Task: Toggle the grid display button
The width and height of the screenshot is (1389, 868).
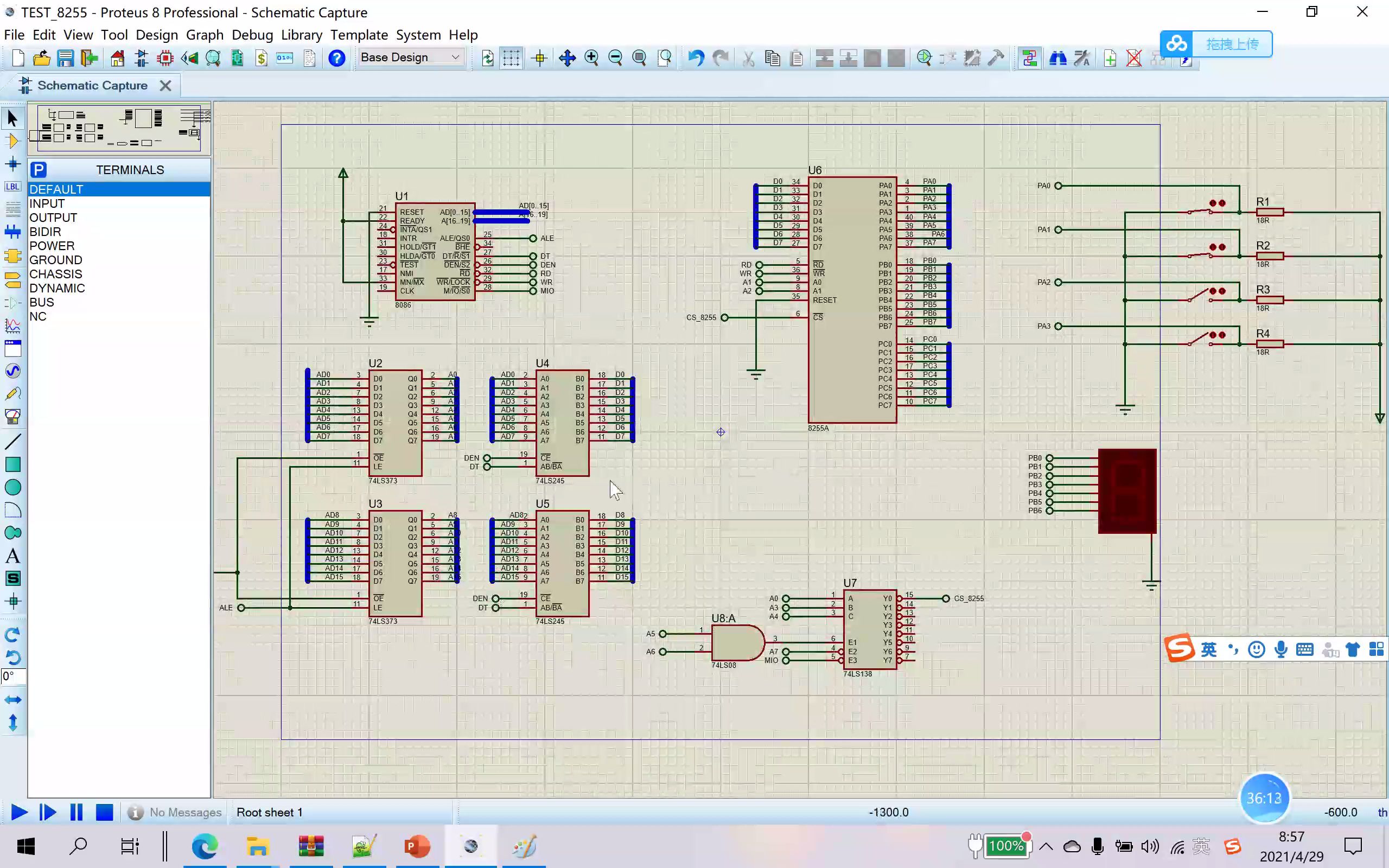Action: (511, 58)
